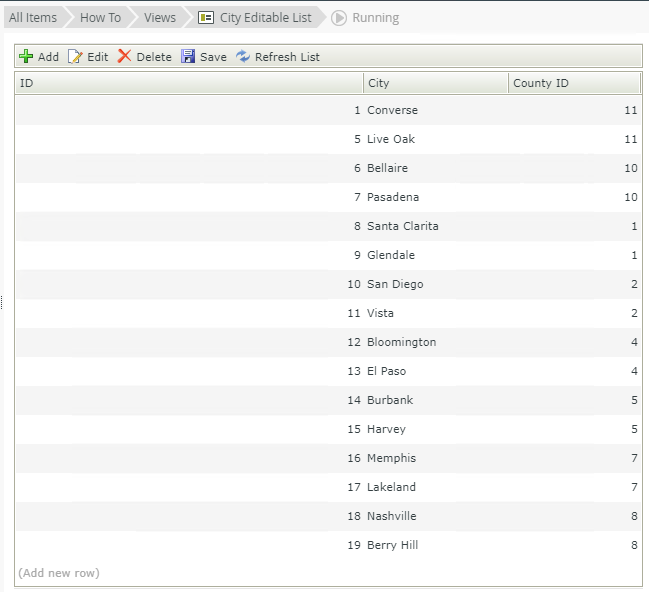Viewport: 649px width, 592px height.
Task: Click County ID 4 in the El Paso row
Action: 634,371
